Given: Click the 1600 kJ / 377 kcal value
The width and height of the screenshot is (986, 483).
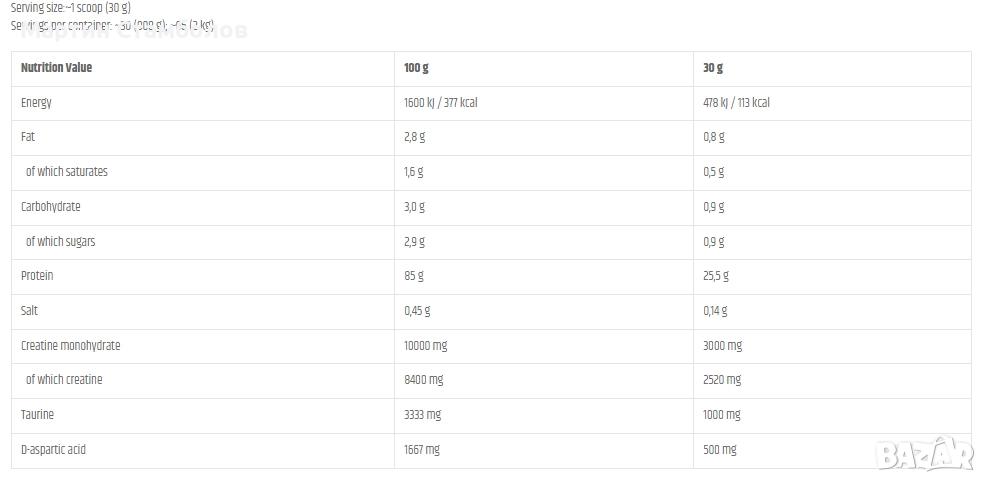Looking at the screenshot, I should click(441, 103).
